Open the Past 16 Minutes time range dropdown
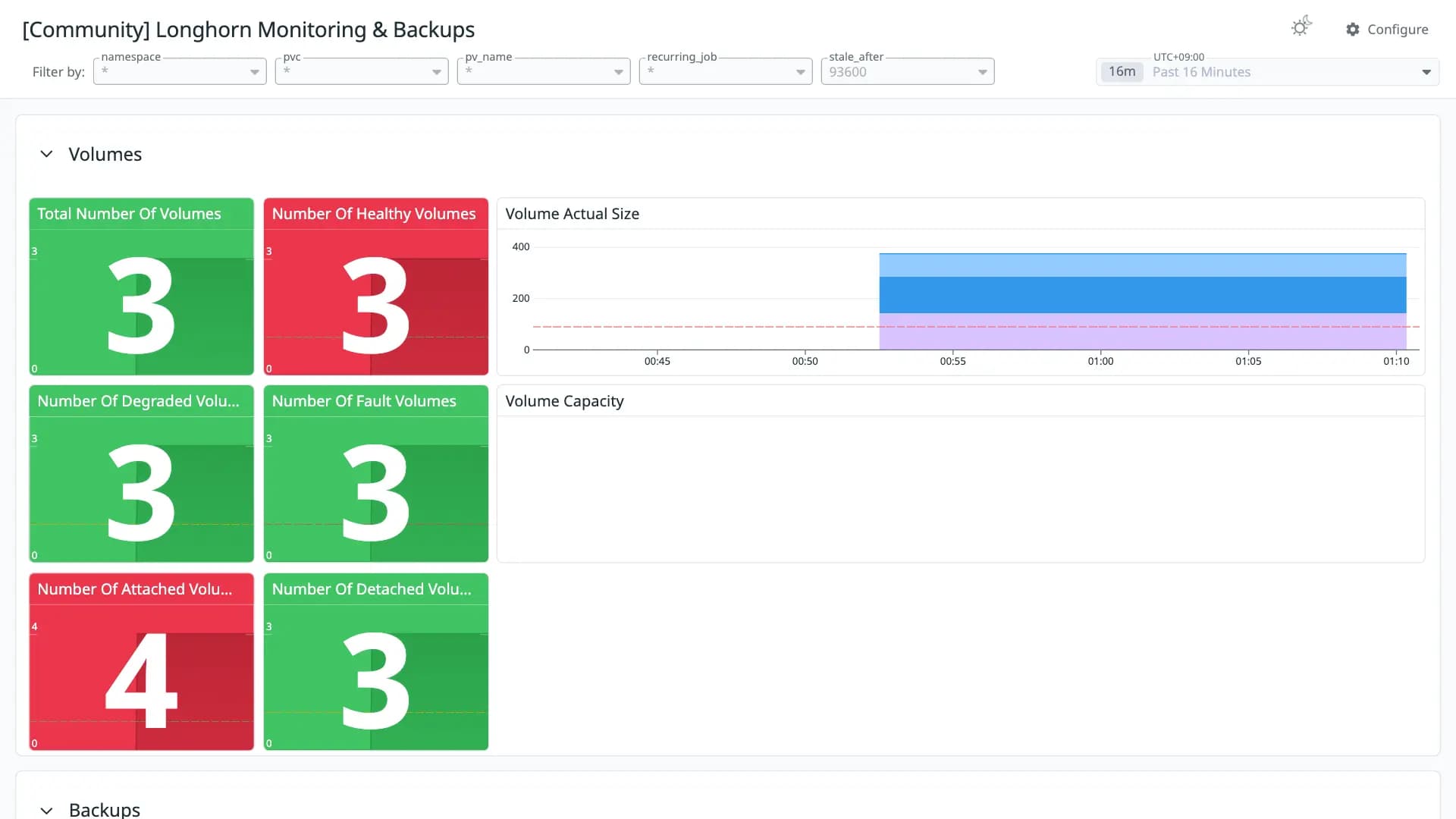This screenshot has height=819, width=1456. click(1267, 72)
